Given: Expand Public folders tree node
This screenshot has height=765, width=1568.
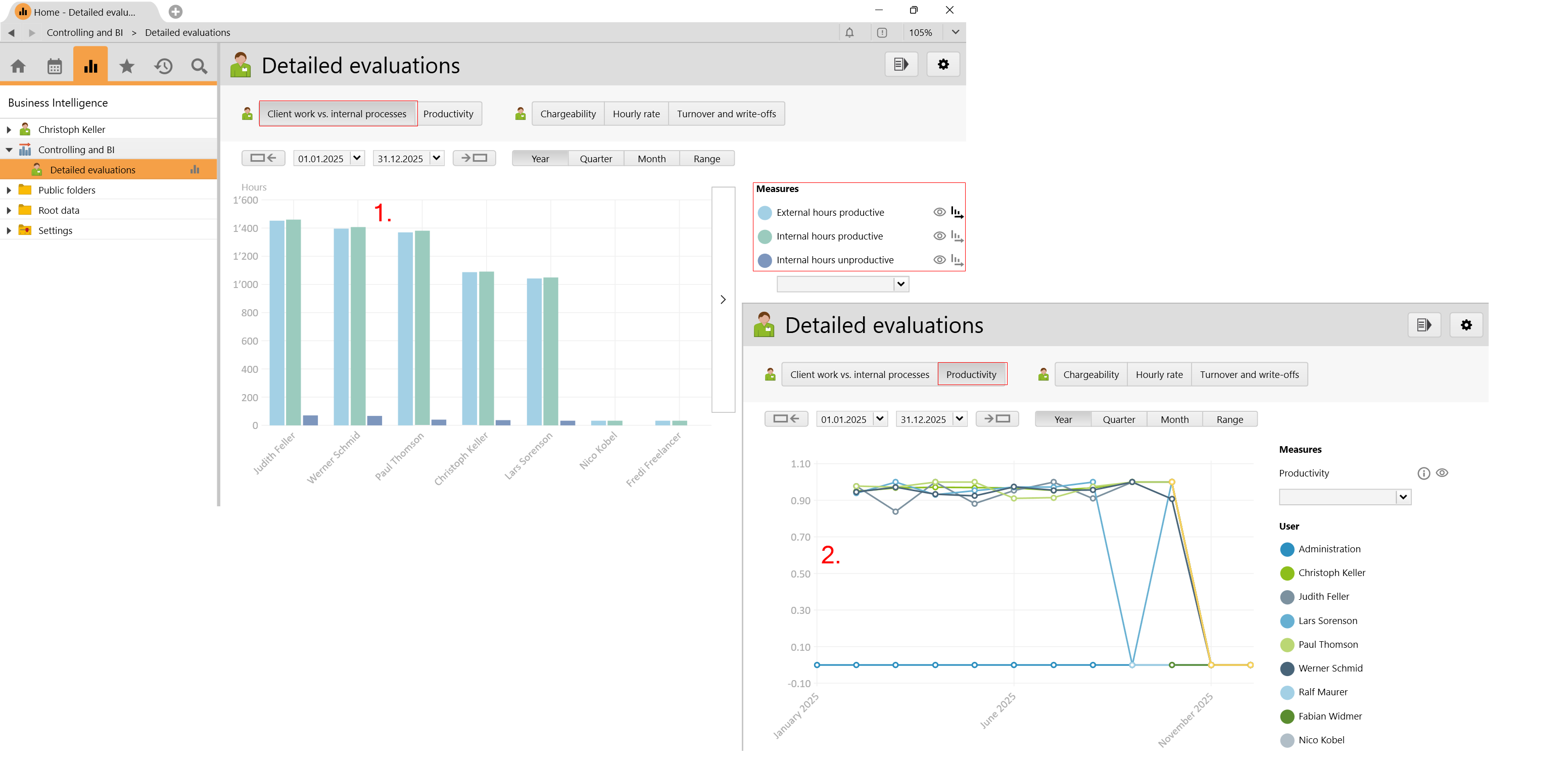Looking at the screenshot, I should pyautogui.click(x=9, y=190).
